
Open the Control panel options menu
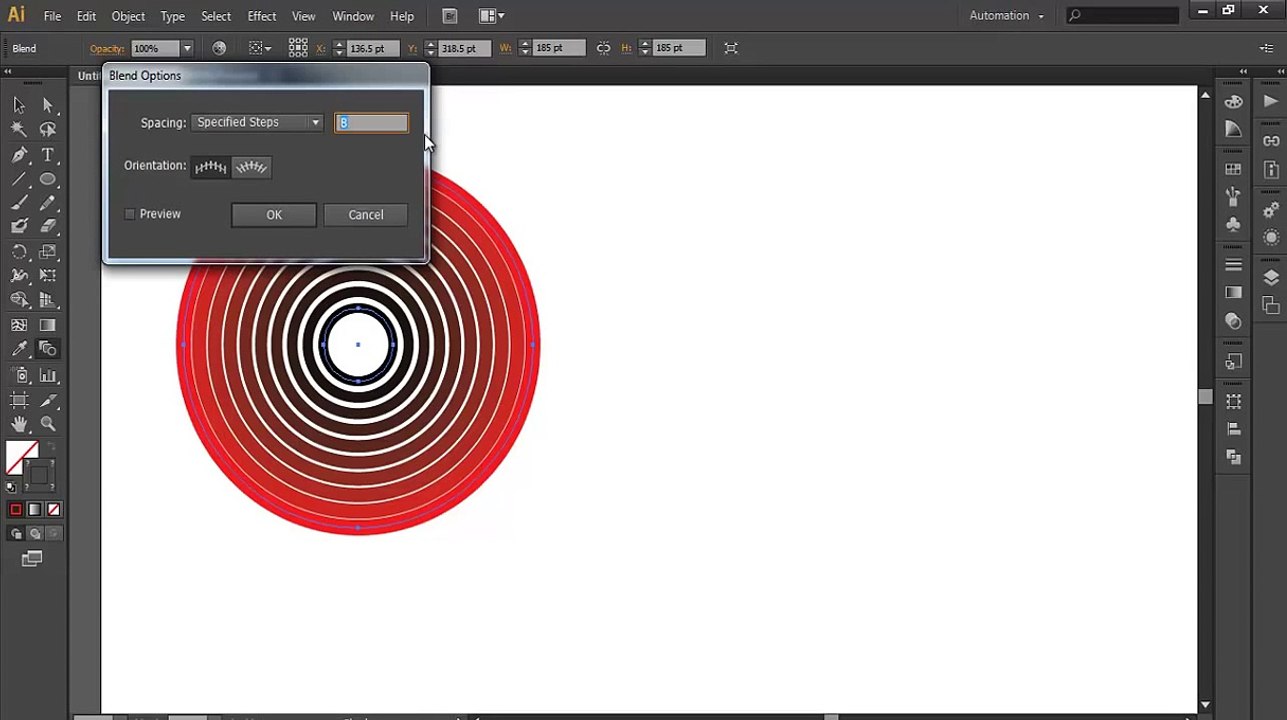tap(1268, 48)
